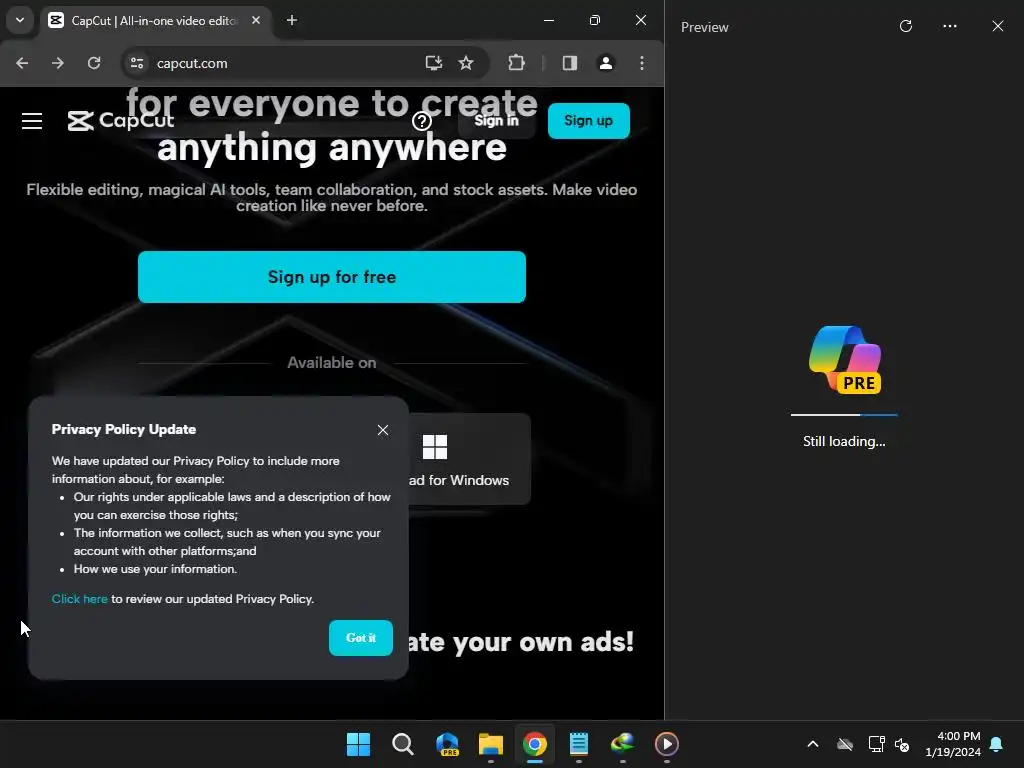Screen dimensions: 1024x768
Task: Open Windows Search in taskbar
Action: 403,744
